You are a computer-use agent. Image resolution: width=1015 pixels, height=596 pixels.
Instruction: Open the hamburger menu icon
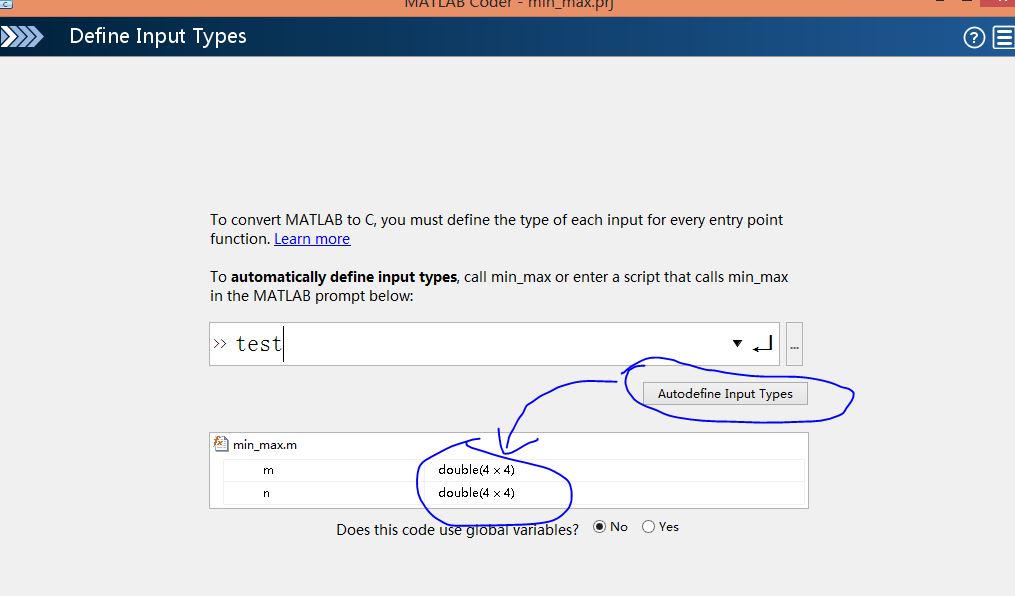point(1003,38)
